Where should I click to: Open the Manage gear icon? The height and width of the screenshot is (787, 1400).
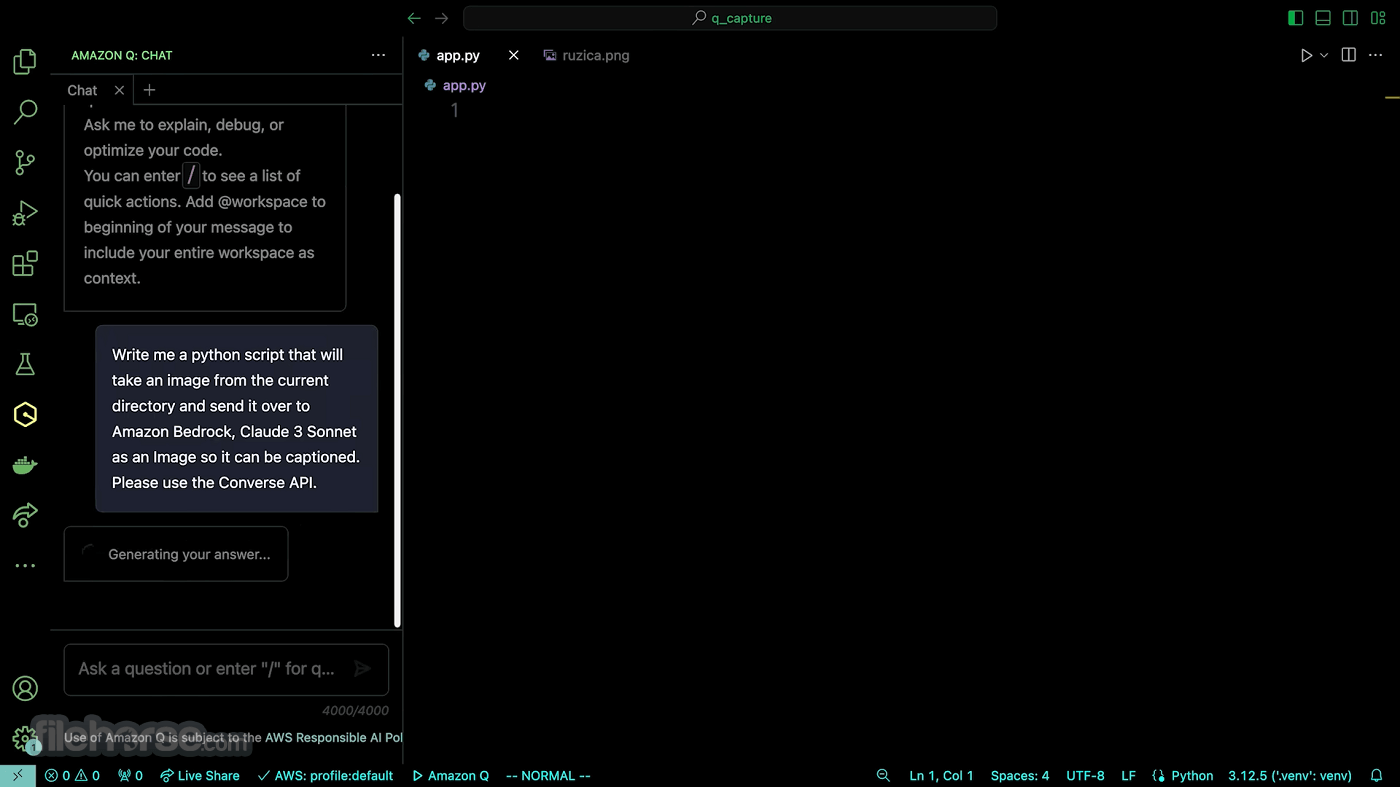click(x=25, y=739)
